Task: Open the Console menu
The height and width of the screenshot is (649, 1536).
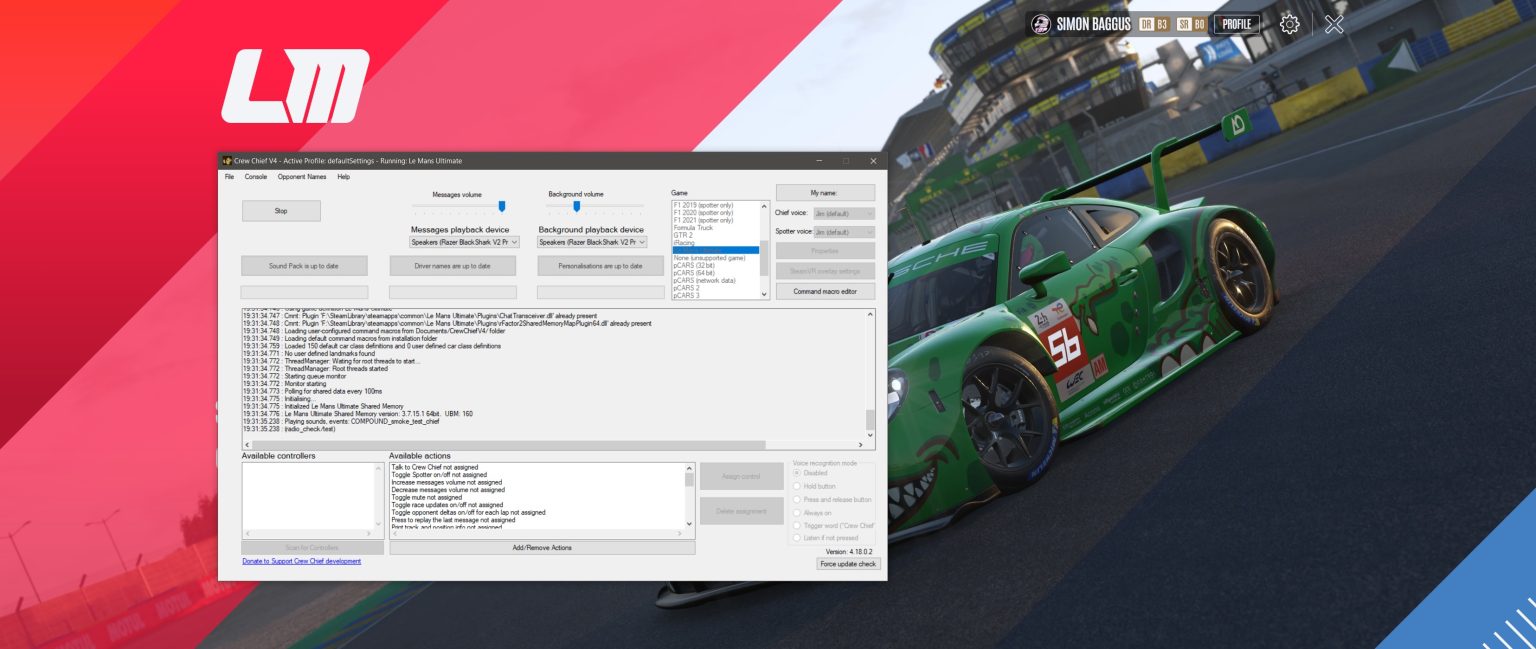Action: click(x=256, y=177)
